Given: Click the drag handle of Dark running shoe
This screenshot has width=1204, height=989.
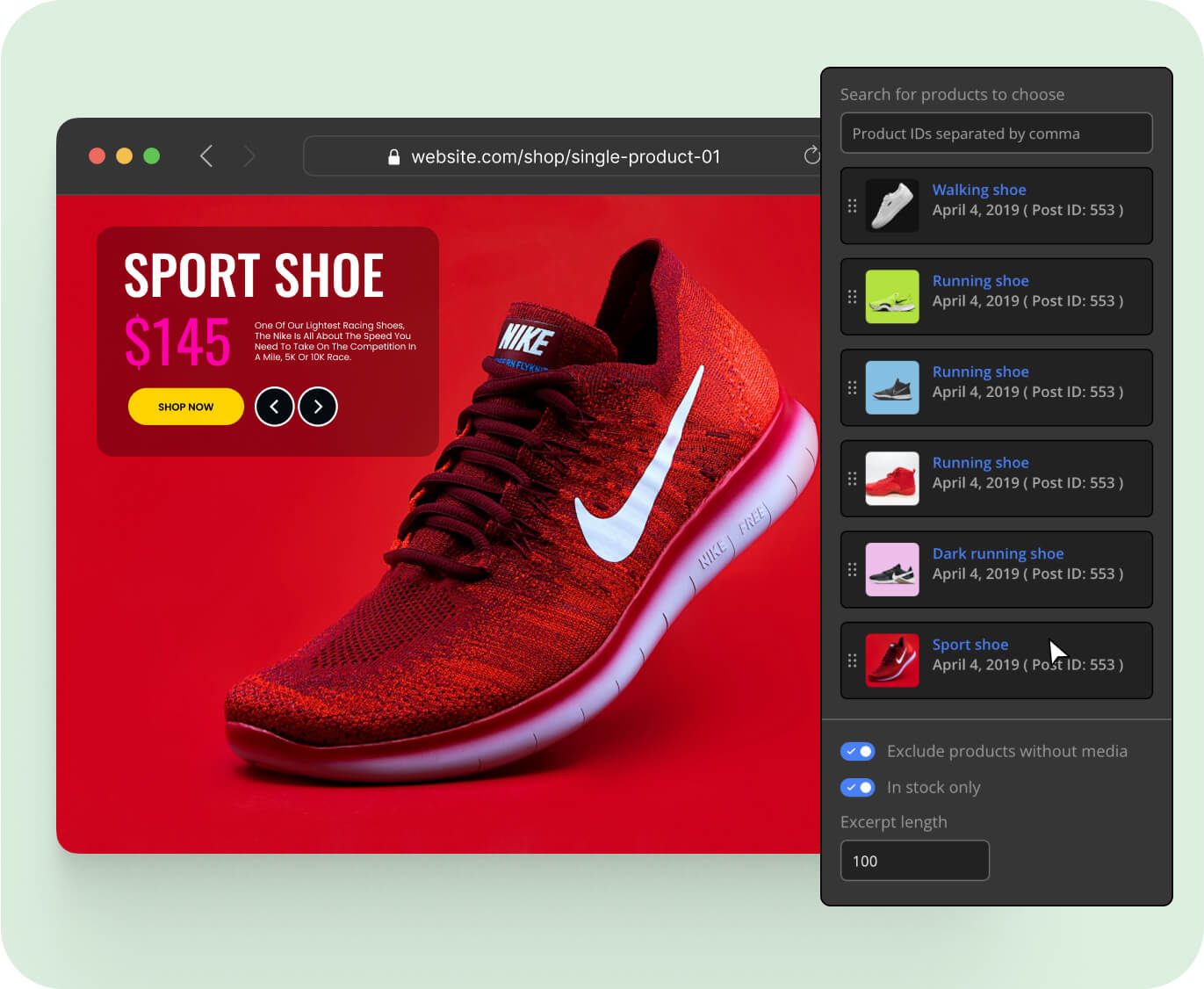Looking at the screenshot, I should tap(852, 569).
